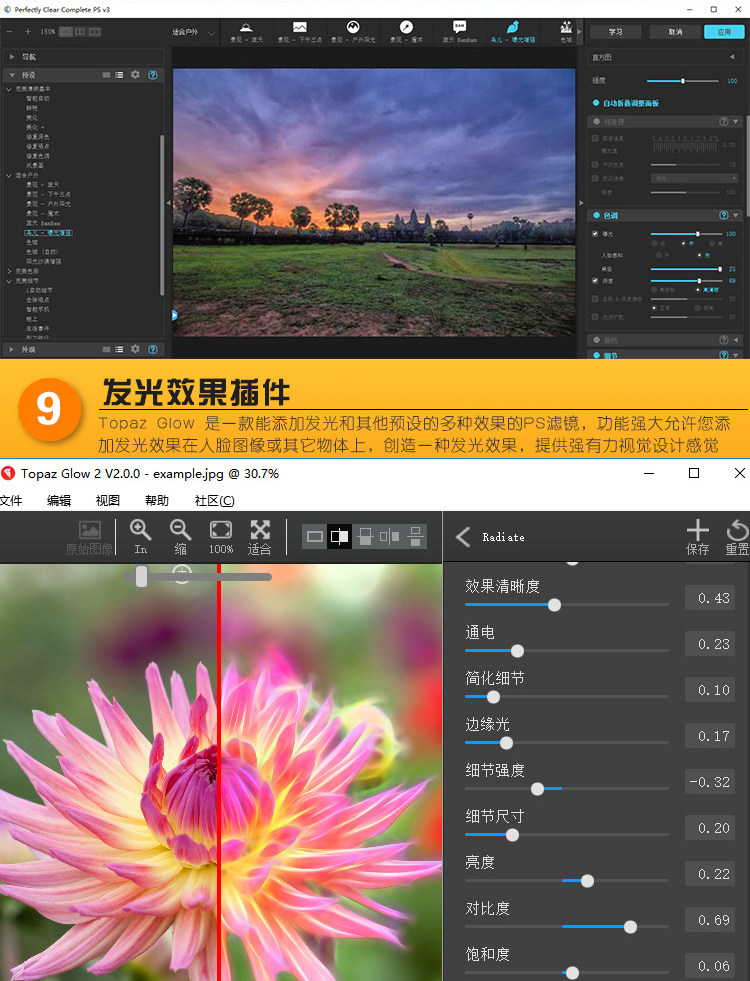Open the 外观 panel gear settings
The height and width of the screenshot is (981, 750).
(135, 349)
